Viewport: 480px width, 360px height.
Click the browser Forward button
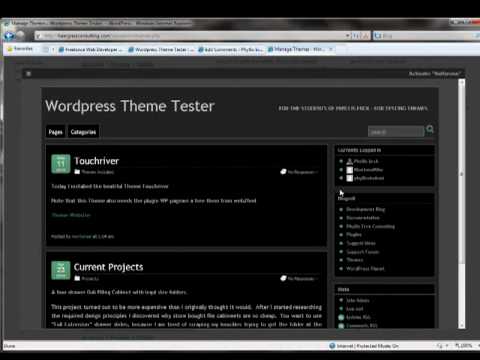click(21, 35)
